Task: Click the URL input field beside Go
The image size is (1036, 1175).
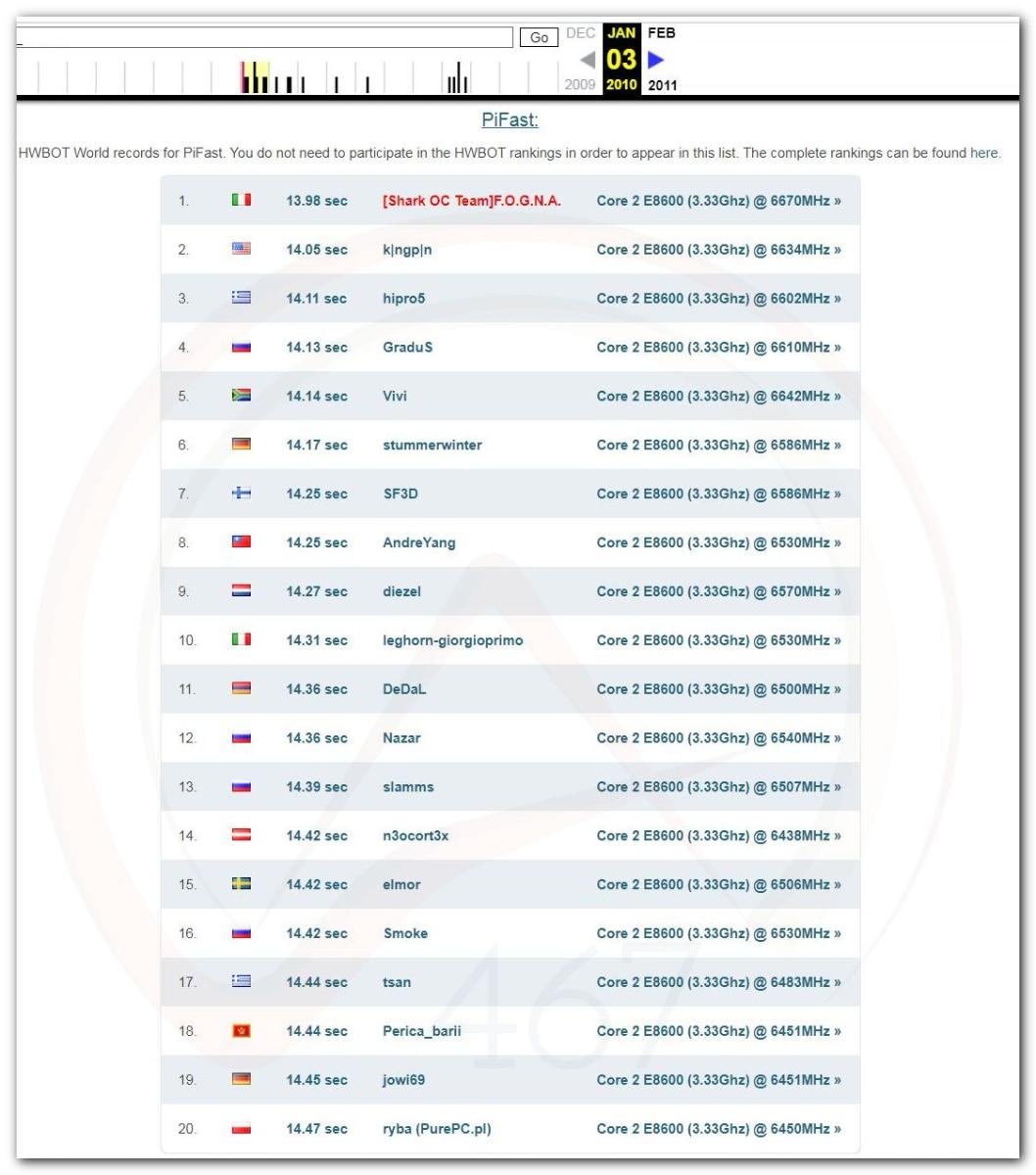Action: pos(264,37)
